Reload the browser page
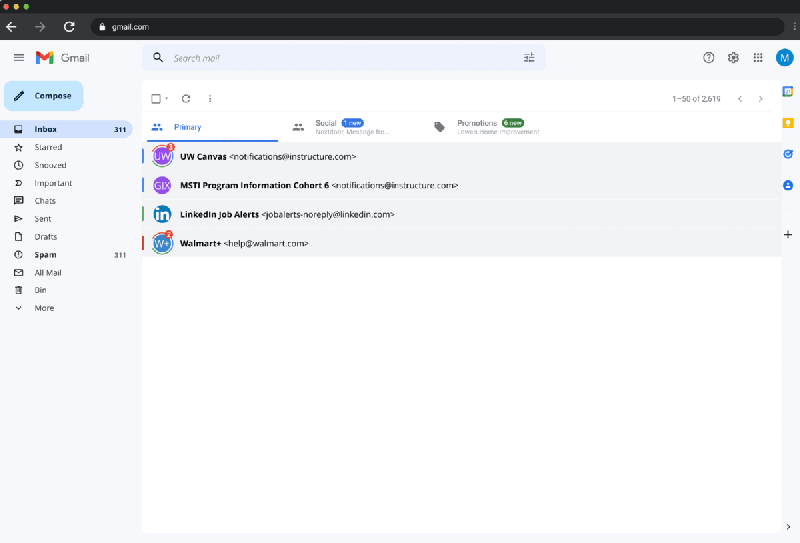 (69, 27)
